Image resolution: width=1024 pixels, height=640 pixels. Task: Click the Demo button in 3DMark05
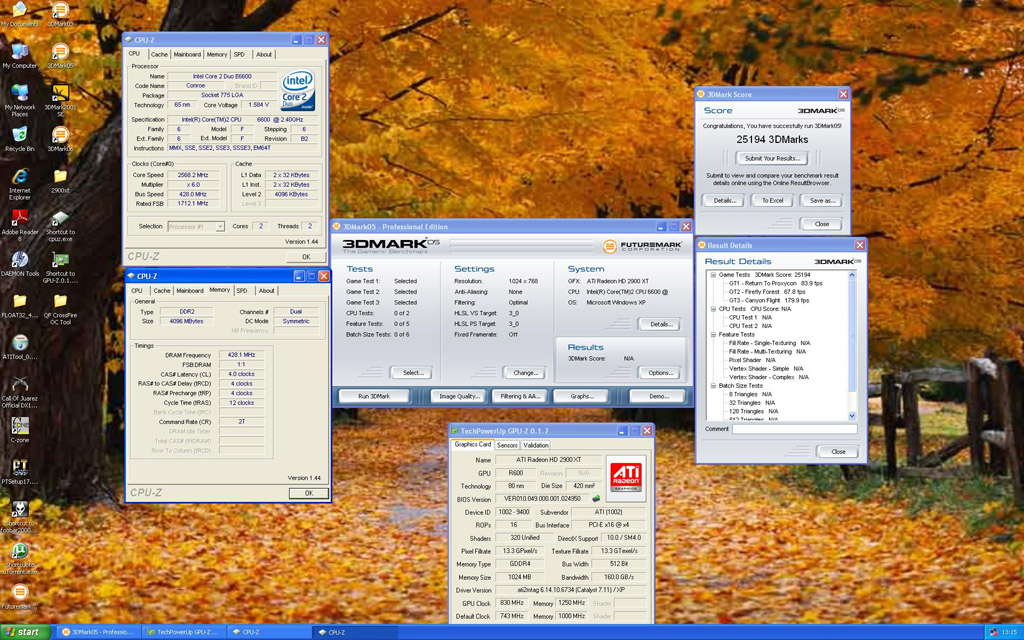658,396
